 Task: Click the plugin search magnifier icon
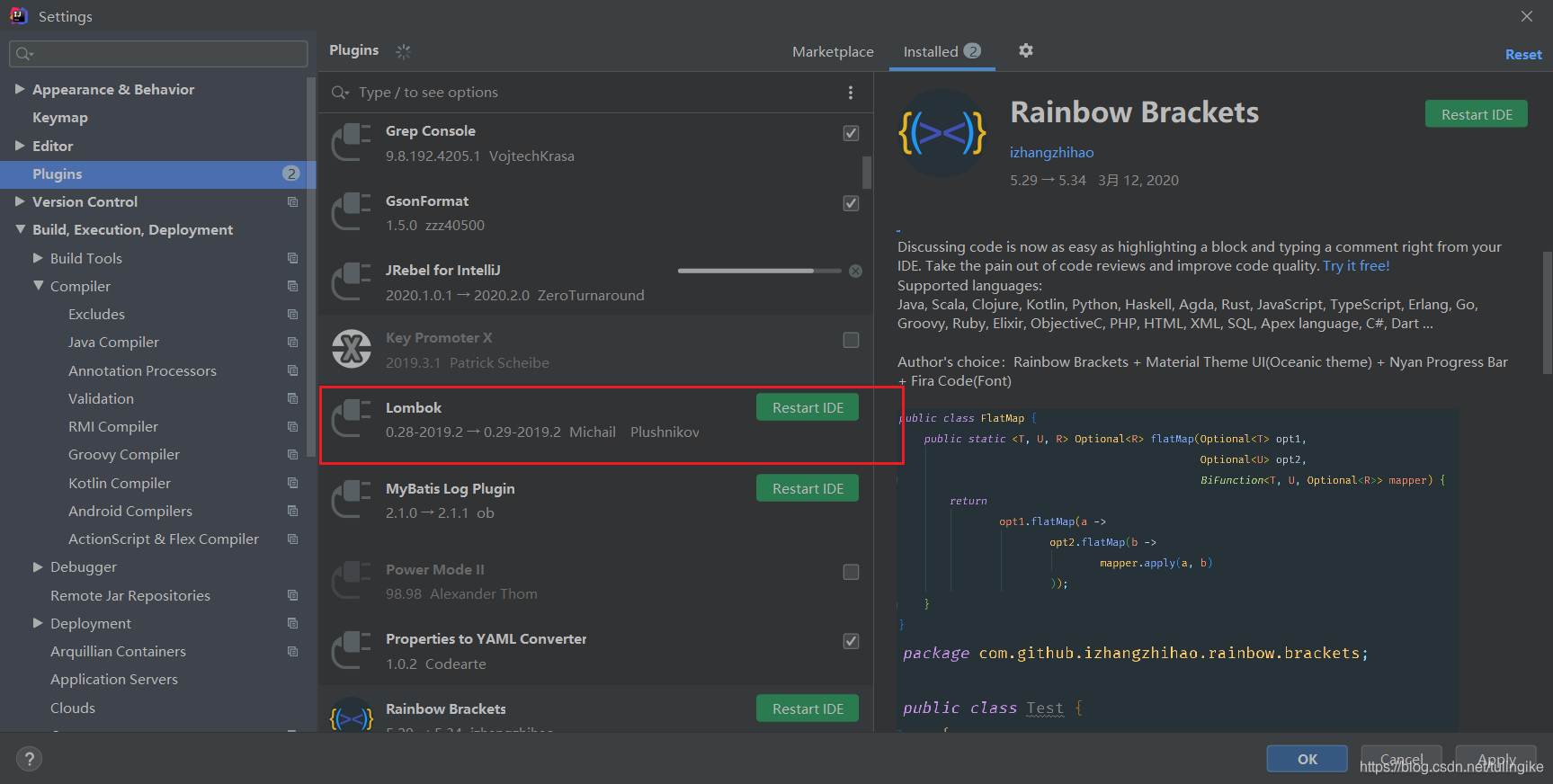click(340, 93)
